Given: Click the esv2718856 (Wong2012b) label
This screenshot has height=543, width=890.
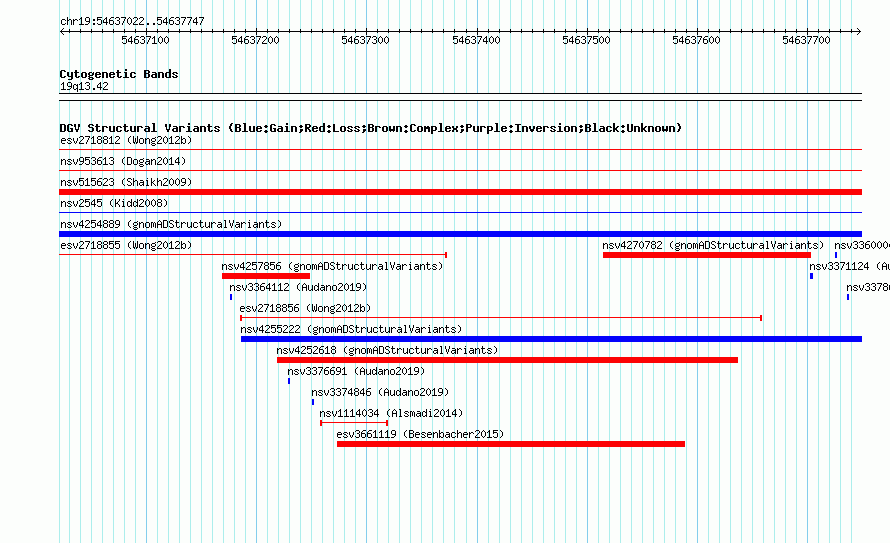Looking at the screenshot, I should [305, 308].
